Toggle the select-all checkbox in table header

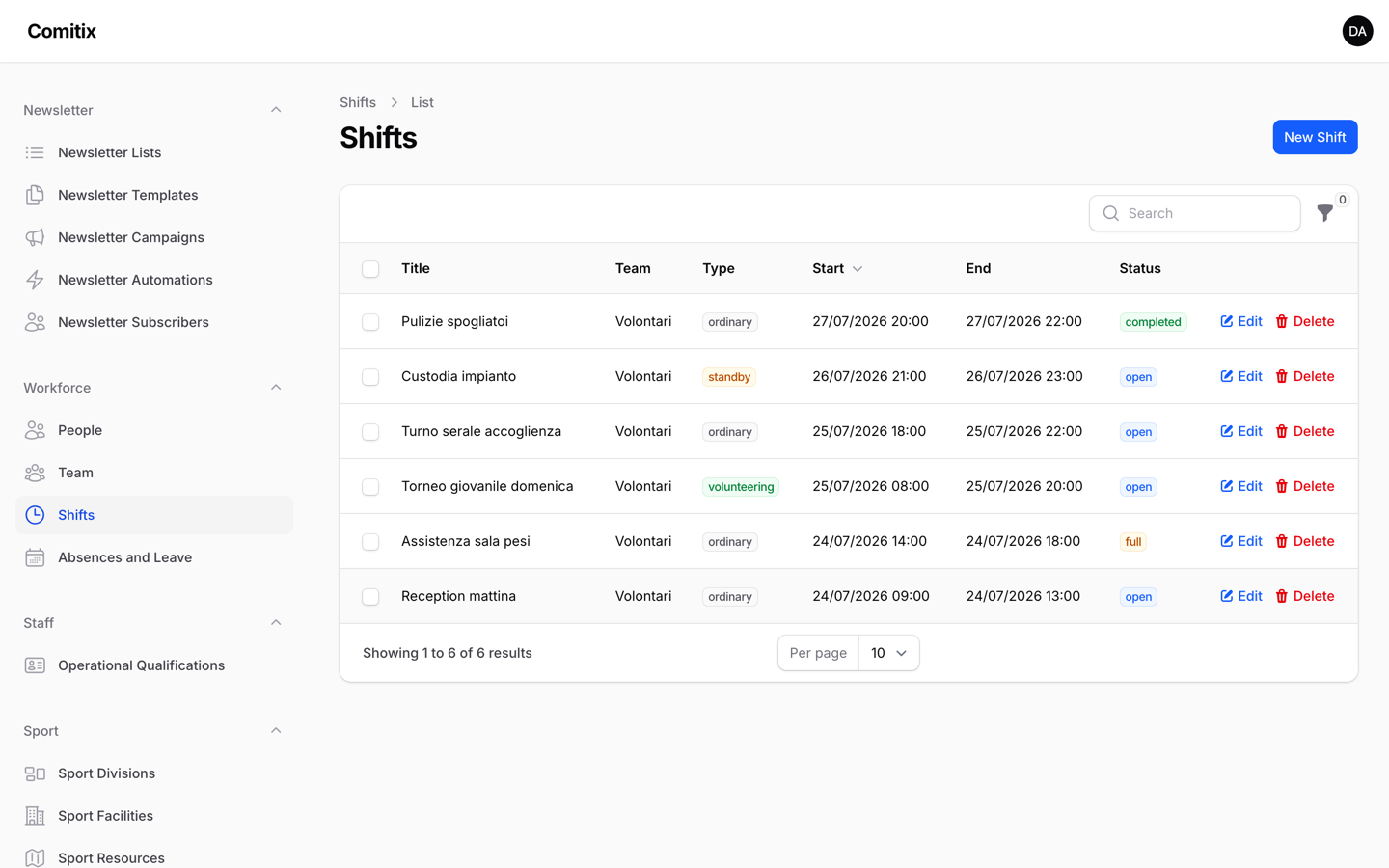pyautogui.click(x=370, y=269)
